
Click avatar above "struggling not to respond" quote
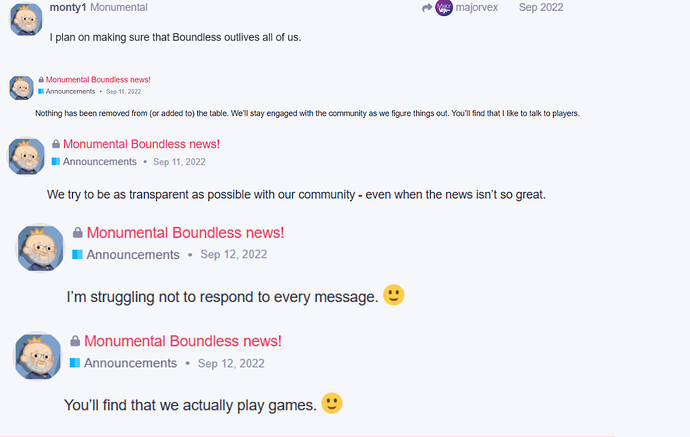pos(40,248)
